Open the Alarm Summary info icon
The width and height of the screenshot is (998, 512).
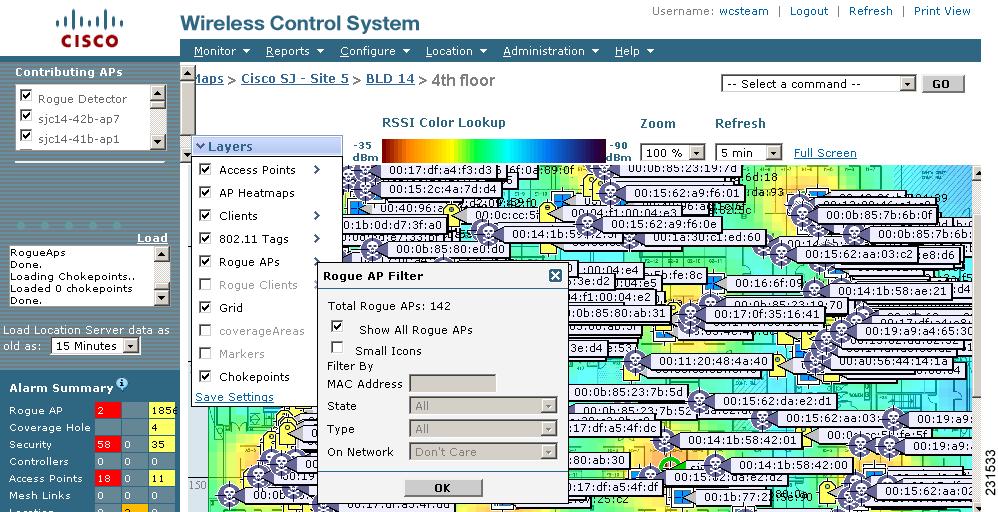(122, 383)
